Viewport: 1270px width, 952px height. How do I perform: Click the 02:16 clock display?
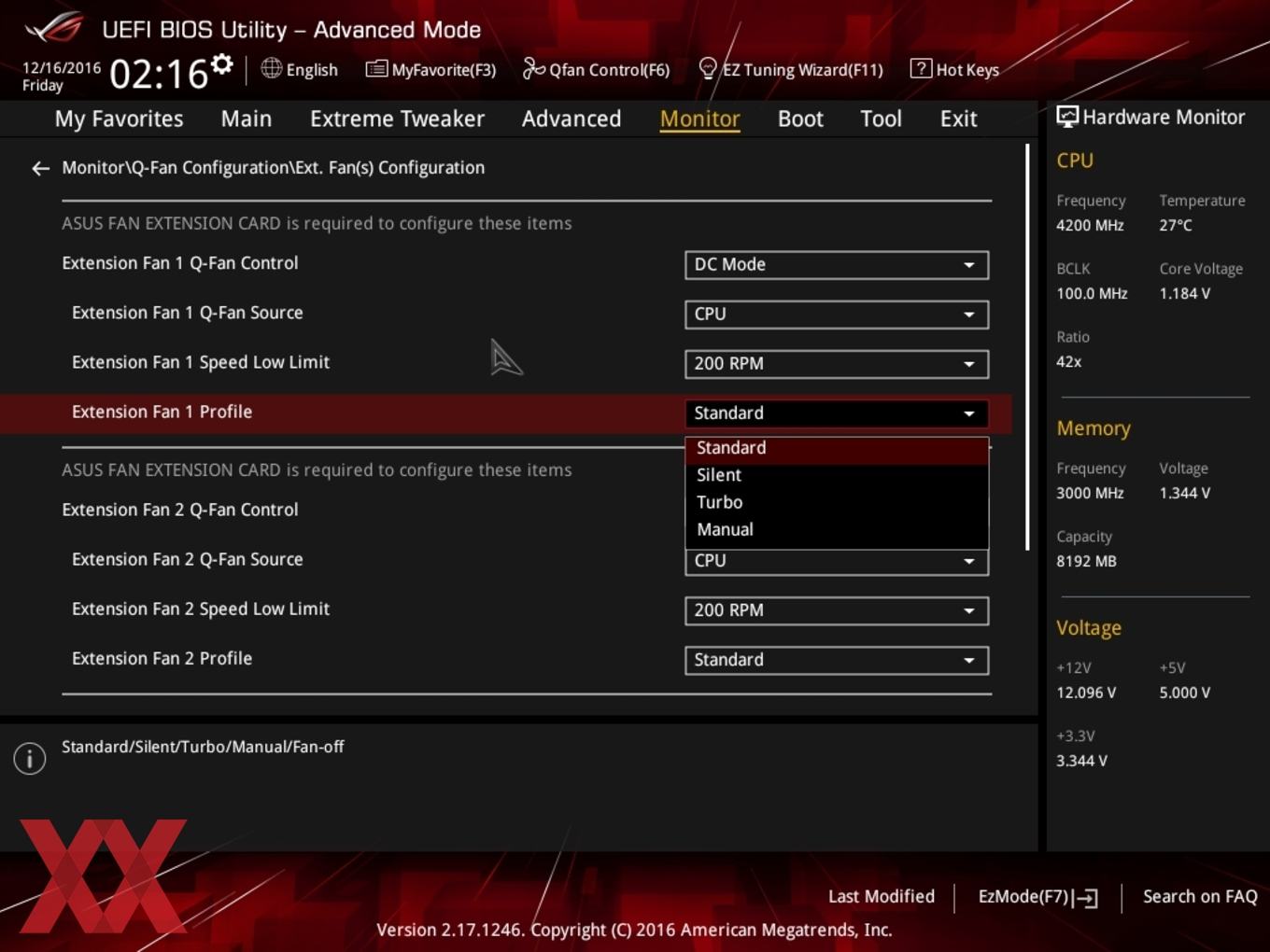pos(158,74)
